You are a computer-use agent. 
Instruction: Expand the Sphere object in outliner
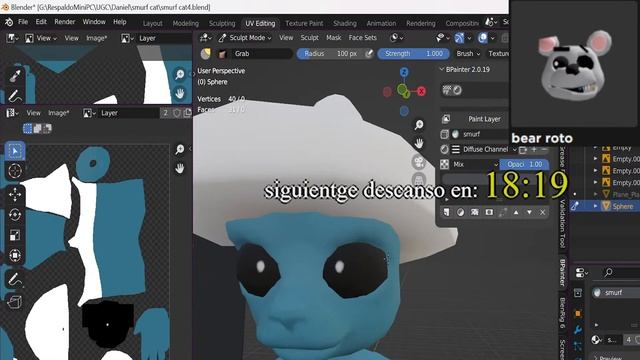[596, 206]
